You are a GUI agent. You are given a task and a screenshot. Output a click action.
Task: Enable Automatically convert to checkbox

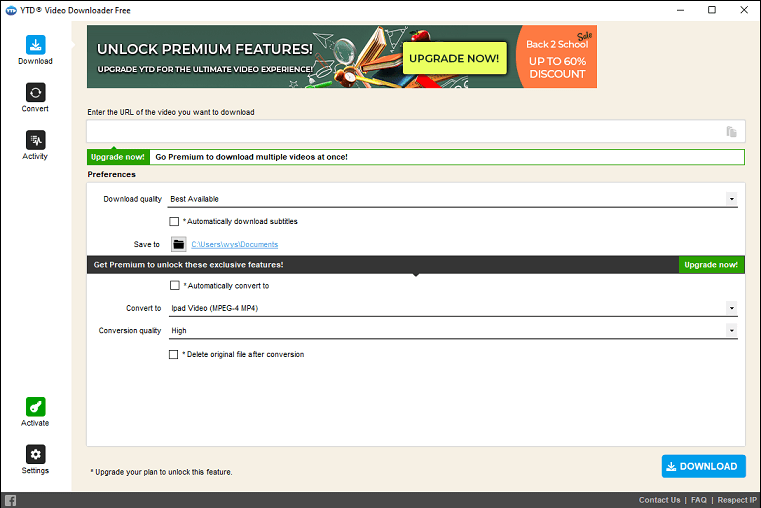click(175, 285)
